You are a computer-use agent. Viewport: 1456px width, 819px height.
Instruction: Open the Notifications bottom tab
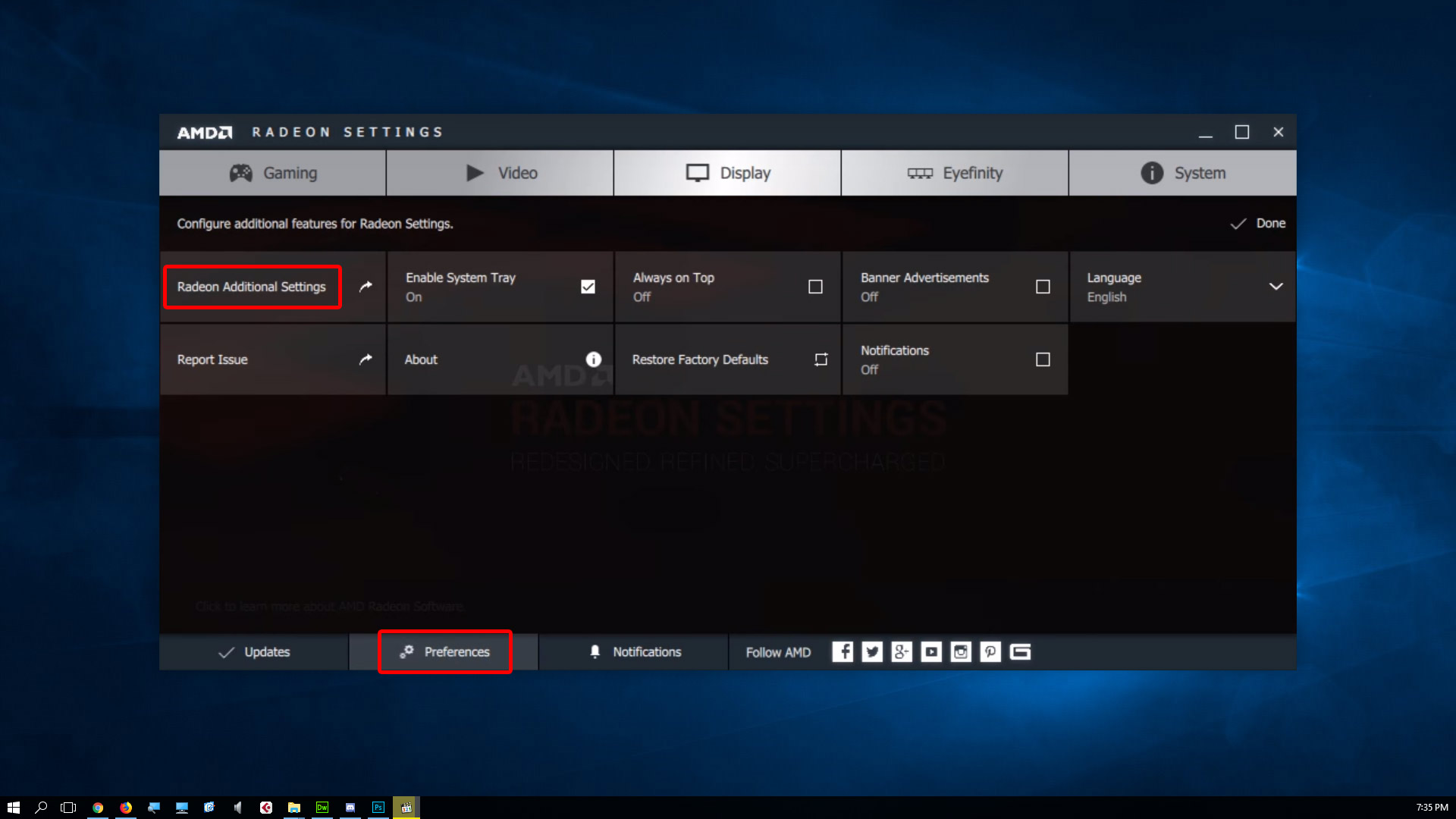tap(634, 652)
